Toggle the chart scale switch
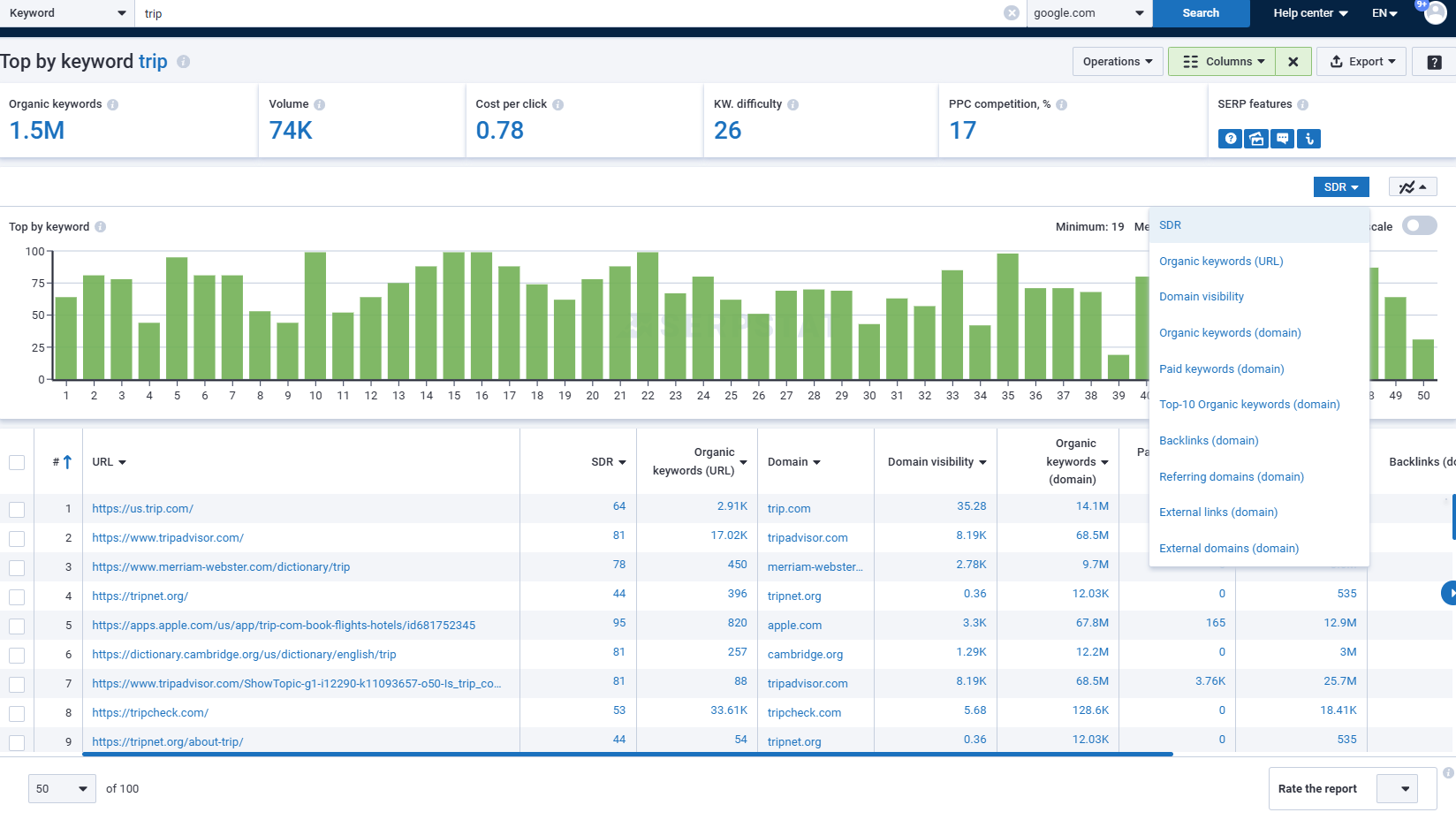The height and width of the screenshot is (820, 1456). tap(1420, 226)
